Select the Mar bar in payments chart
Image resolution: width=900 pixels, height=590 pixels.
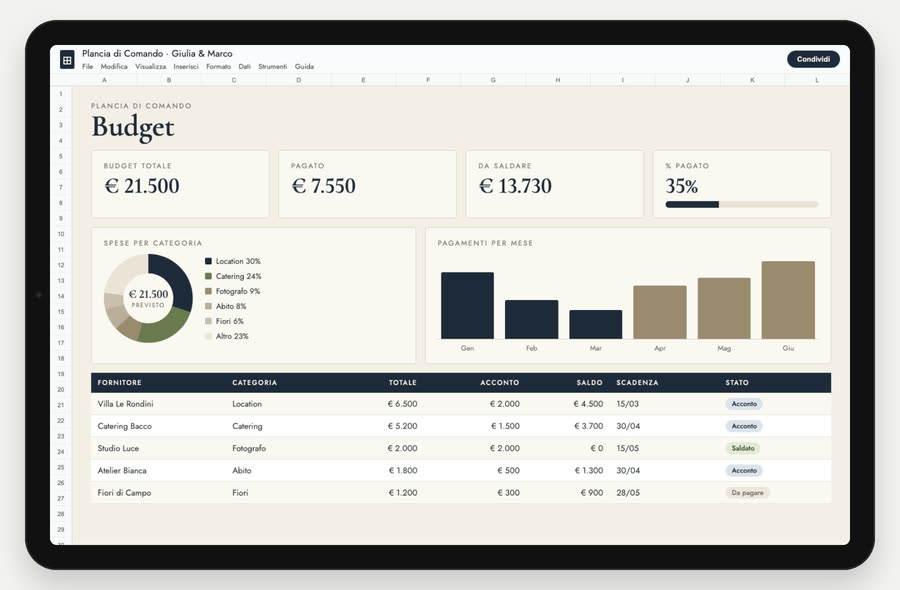[596, 324]
